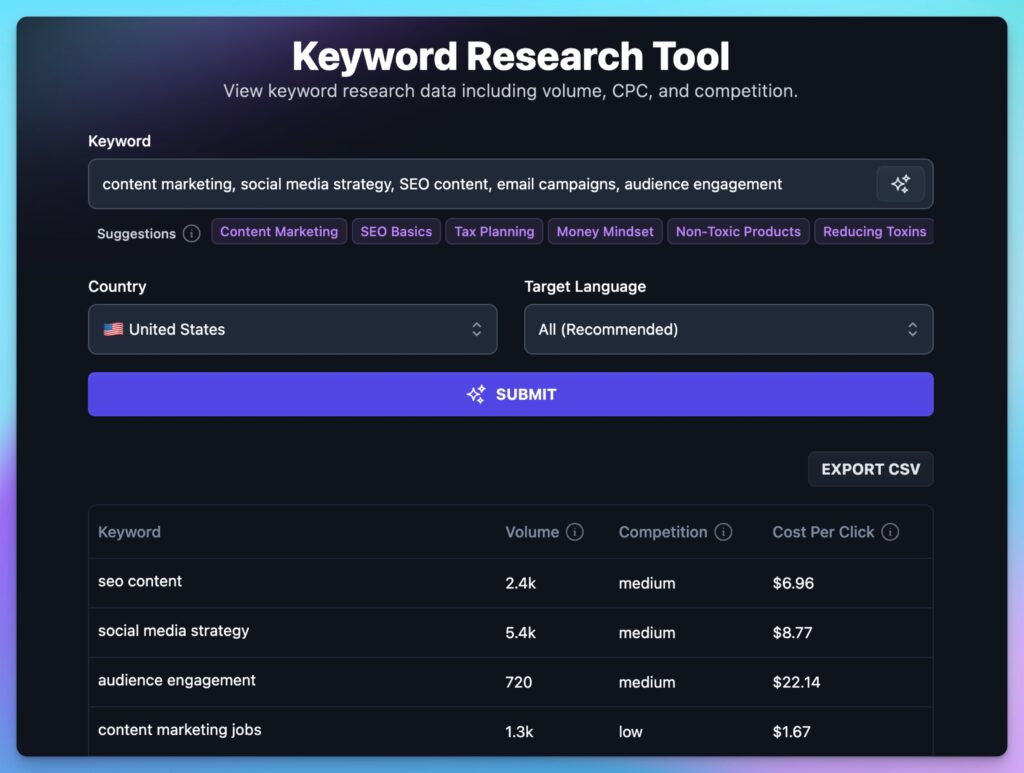Click the sparkle icon on the Submit button
Screen dimensions: 1024x773
pyautogui.click(x=475, y=394)
